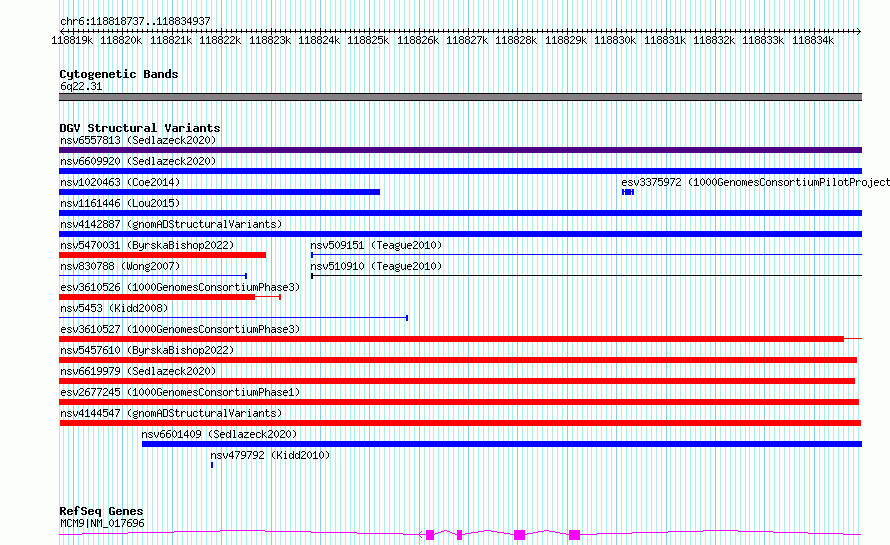Click esv3610527 (1000GenomesConsortiumPhase3) label
This screenshot has height=545, width=890.
180,329
